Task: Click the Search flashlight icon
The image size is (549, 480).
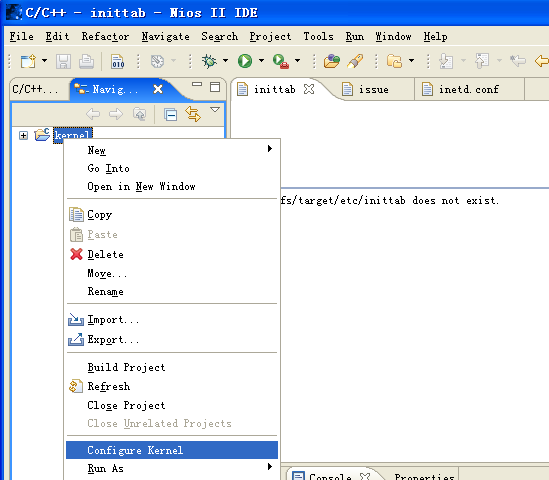Action: (x=355, y=61)
